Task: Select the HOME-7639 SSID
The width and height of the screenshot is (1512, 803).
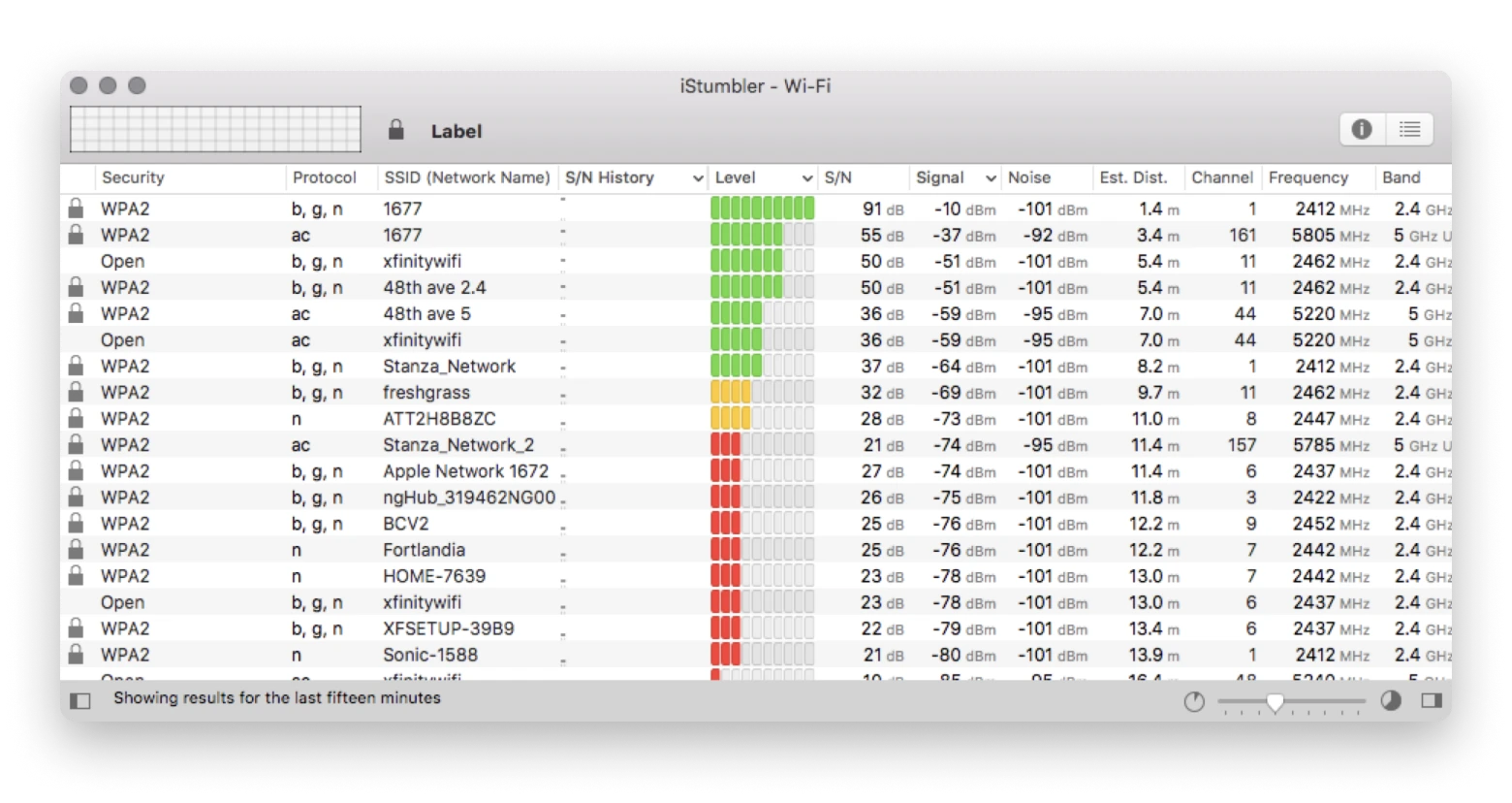Action: tap(433, 575)
